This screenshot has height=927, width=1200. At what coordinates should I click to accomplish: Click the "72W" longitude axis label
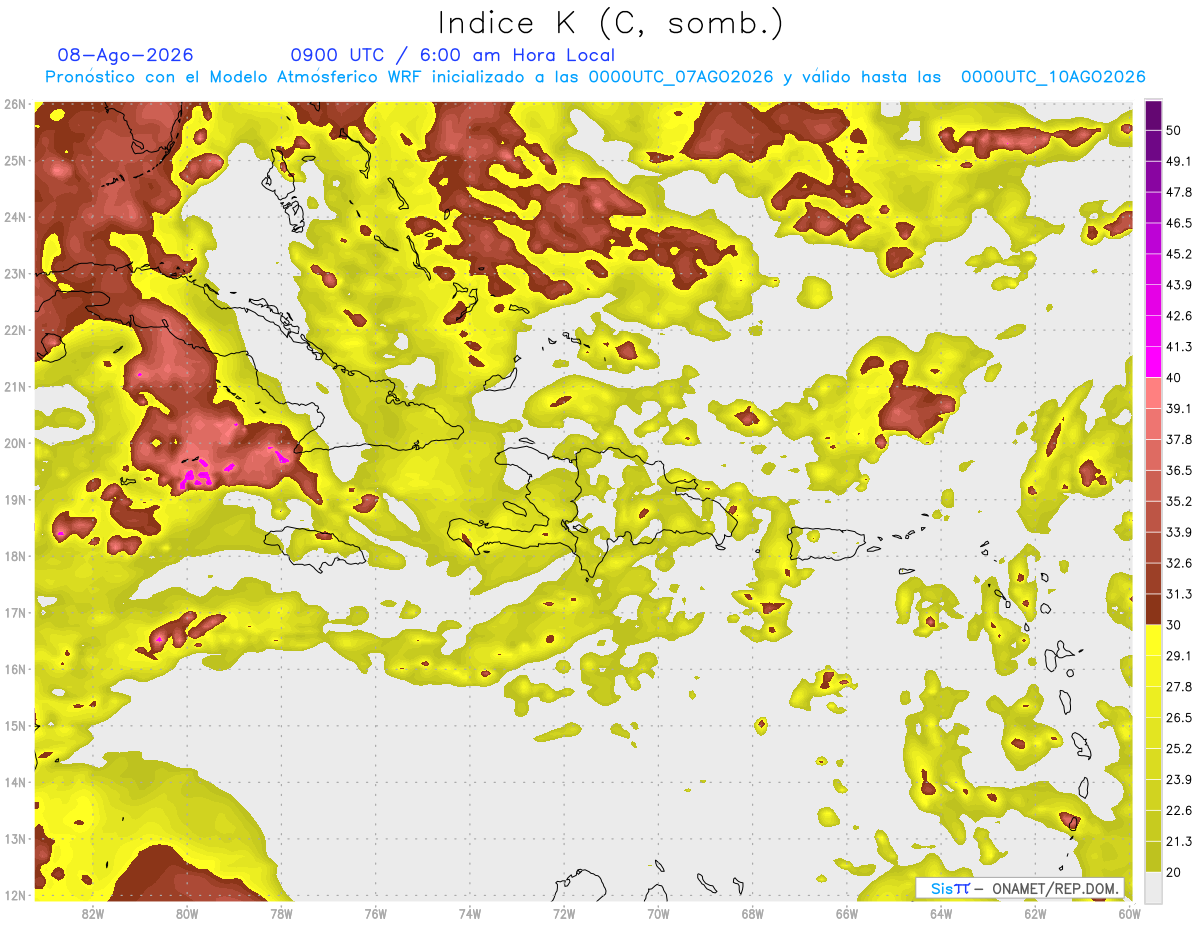click(564, 912)
